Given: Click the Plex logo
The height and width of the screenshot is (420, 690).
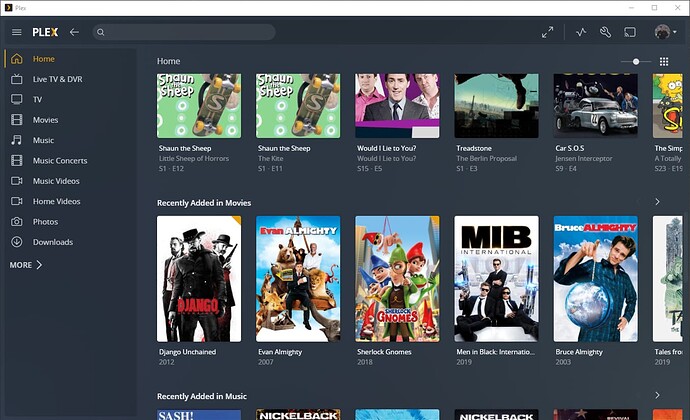Looking at the screenshot, I should [45, 32].
